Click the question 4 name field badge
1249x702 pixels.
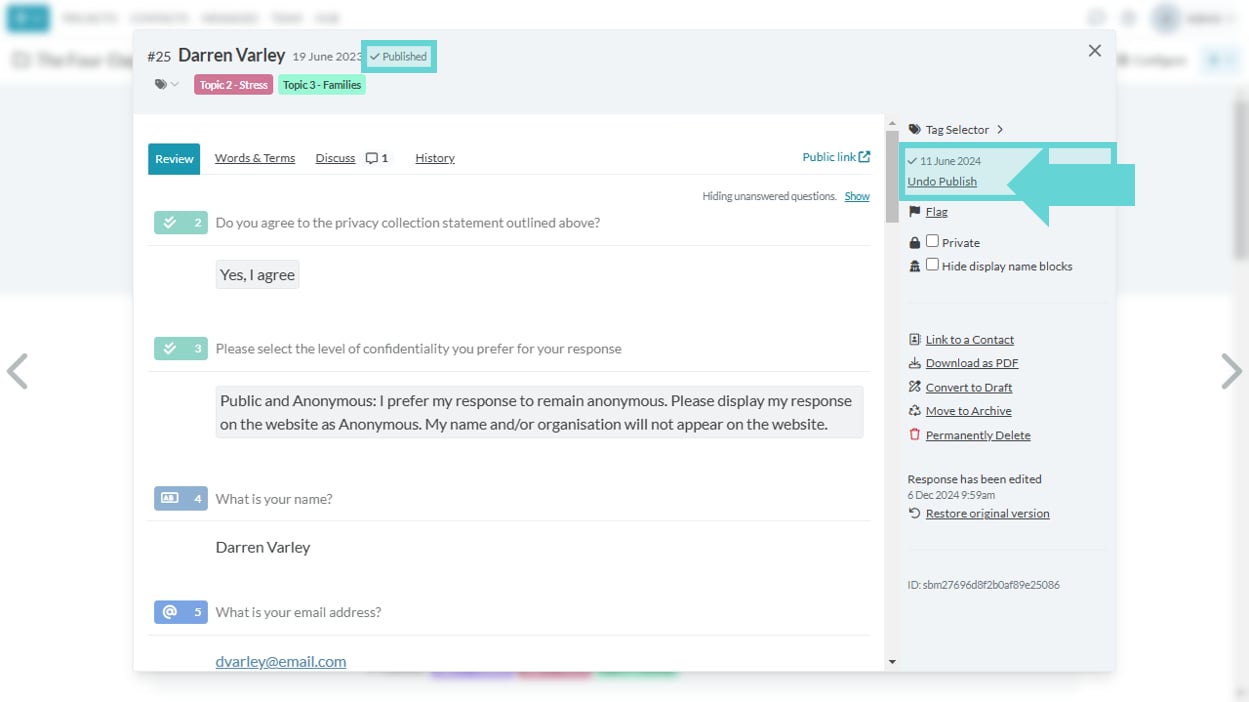[181, 498]
